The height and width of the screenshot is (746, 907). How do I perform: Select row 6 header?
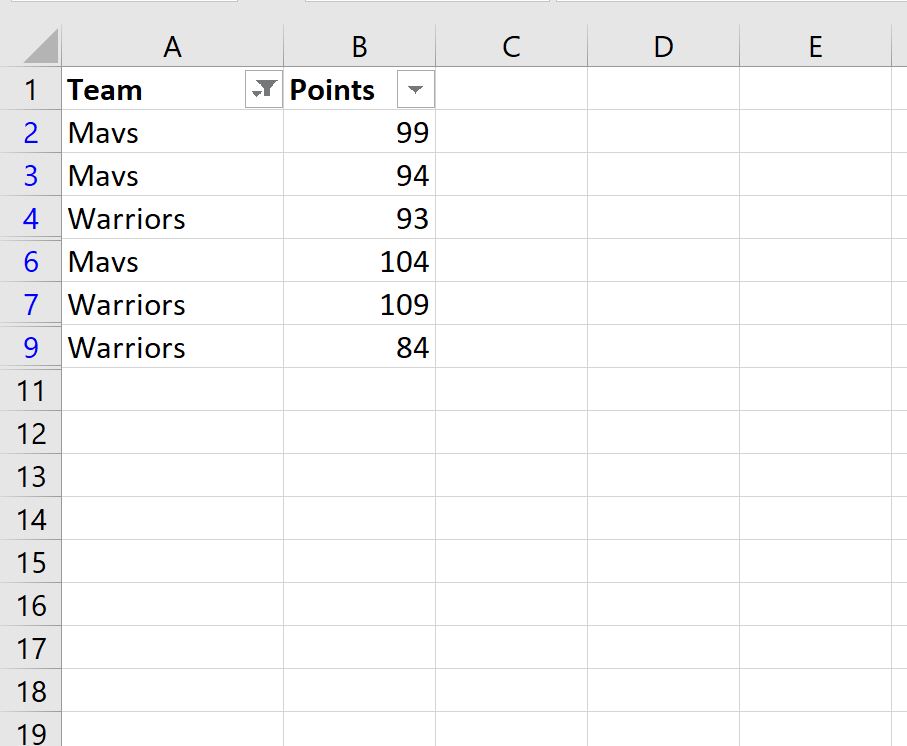tap(30, 262)
